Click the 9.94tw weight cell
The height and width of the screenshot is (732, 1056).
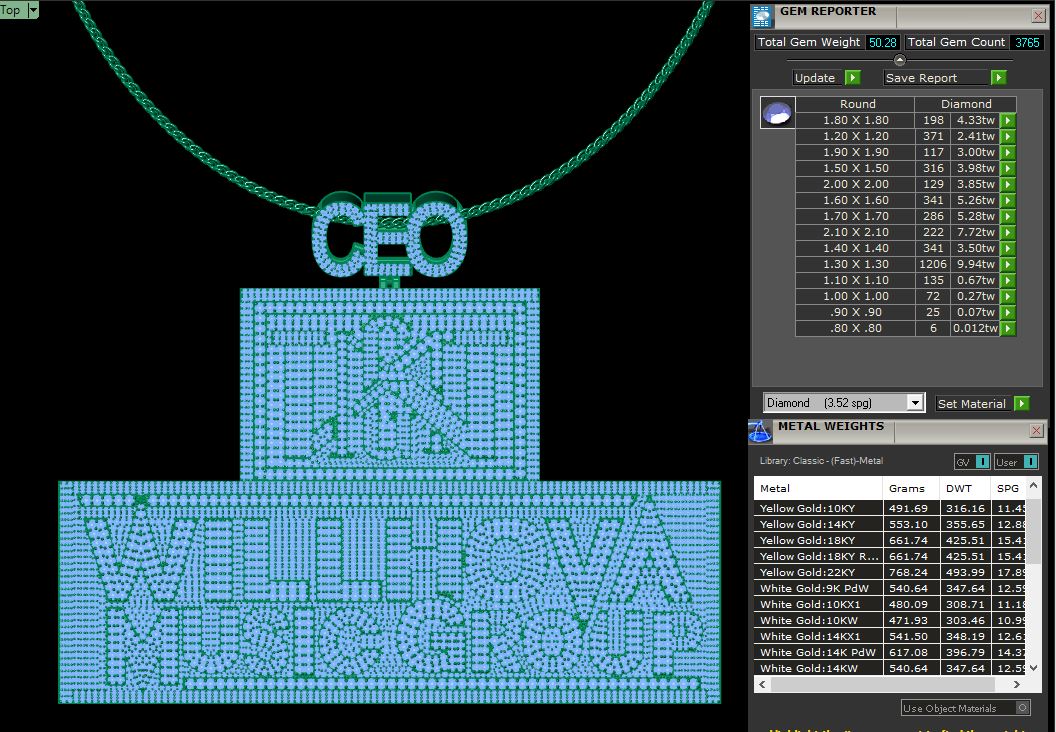[x=975, y=265]
